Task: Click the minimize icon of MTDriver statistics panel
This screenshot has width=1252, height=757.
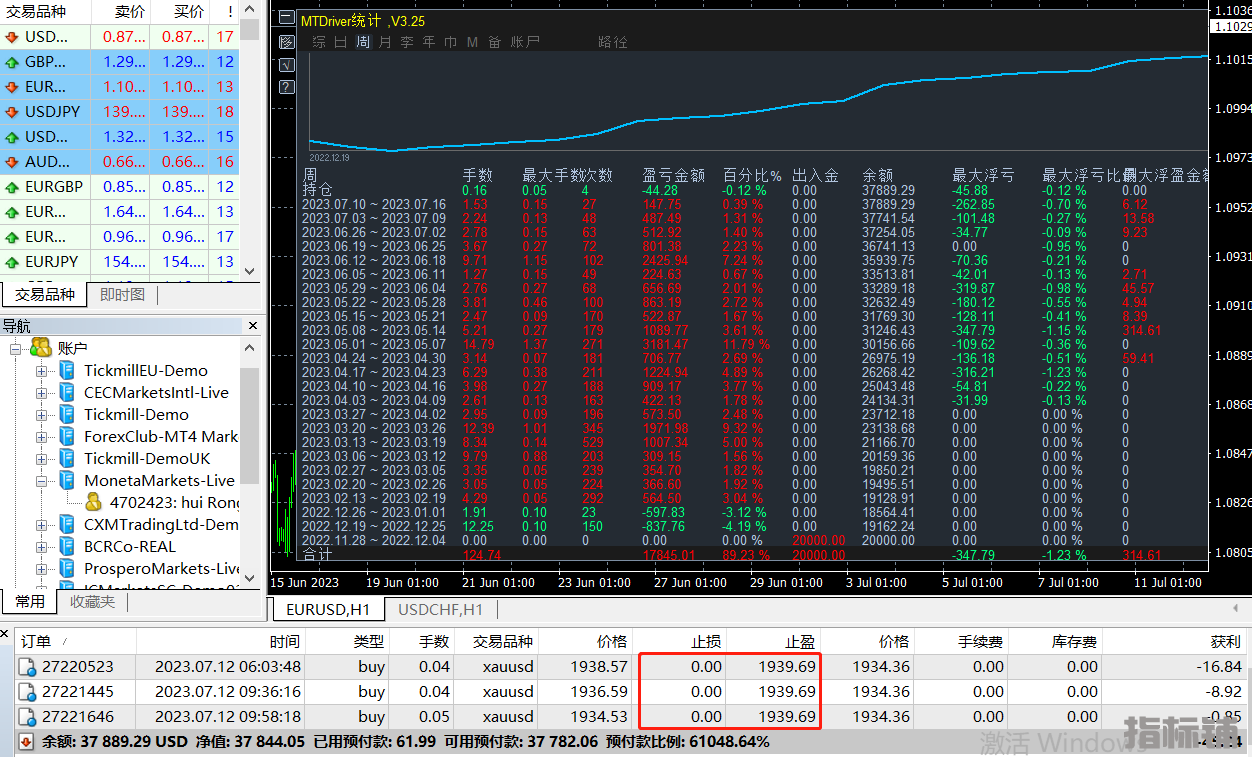Action: (x=286, y=19)
